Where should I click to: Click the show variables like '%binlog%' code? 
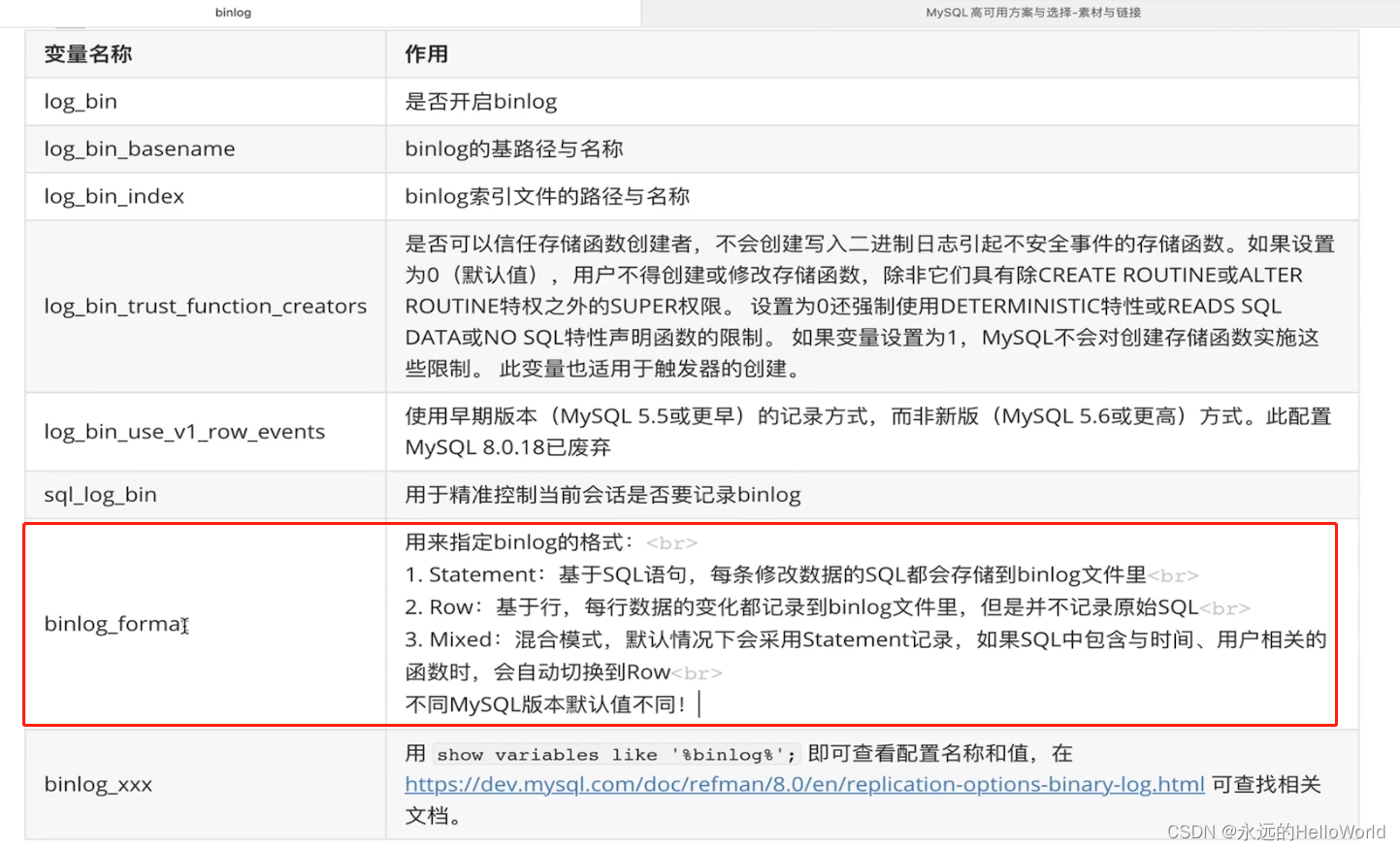(x=616, y=755)
